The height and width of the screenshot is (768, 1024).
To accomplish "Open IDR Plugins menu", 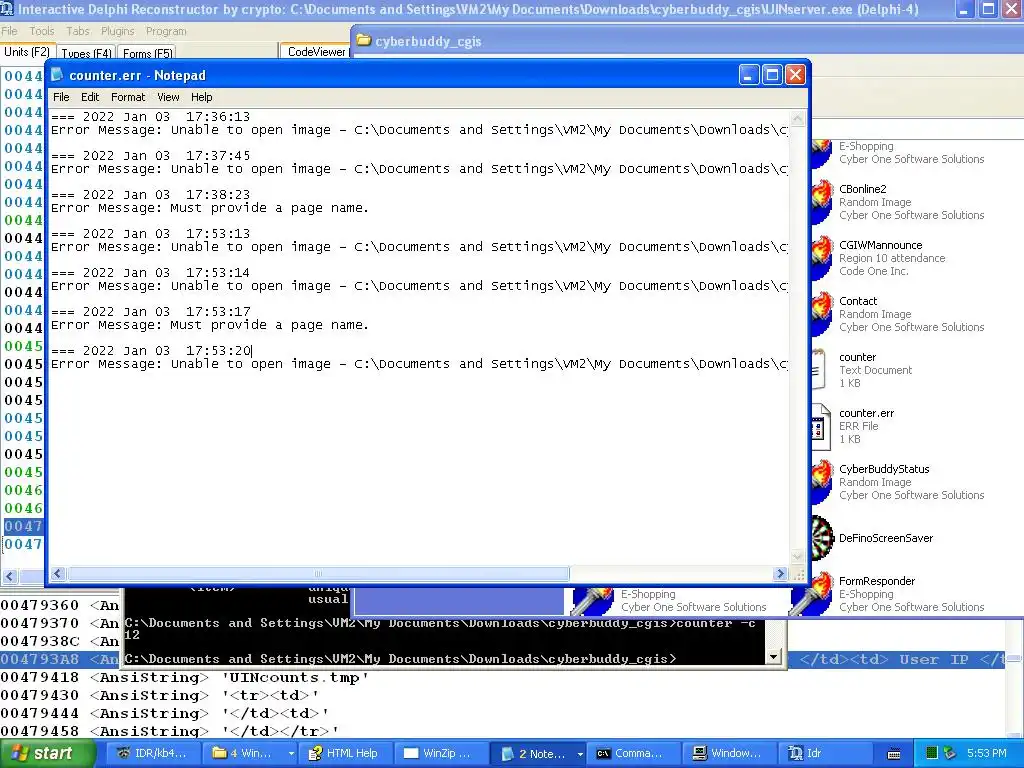I will pyautogui.click(x=118, y=31).
